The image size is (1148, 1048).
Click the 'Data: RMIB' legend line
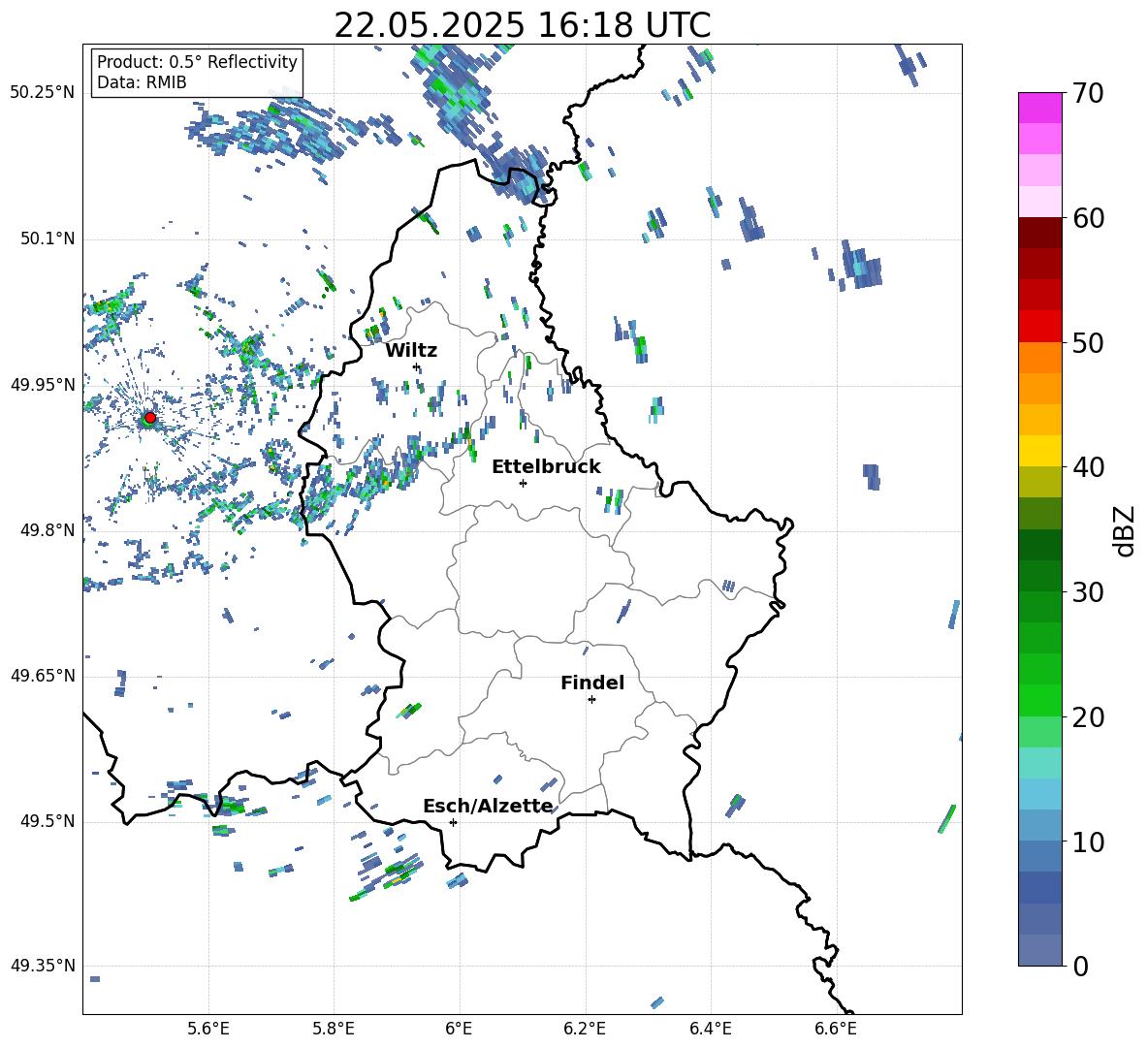(142, 82)
